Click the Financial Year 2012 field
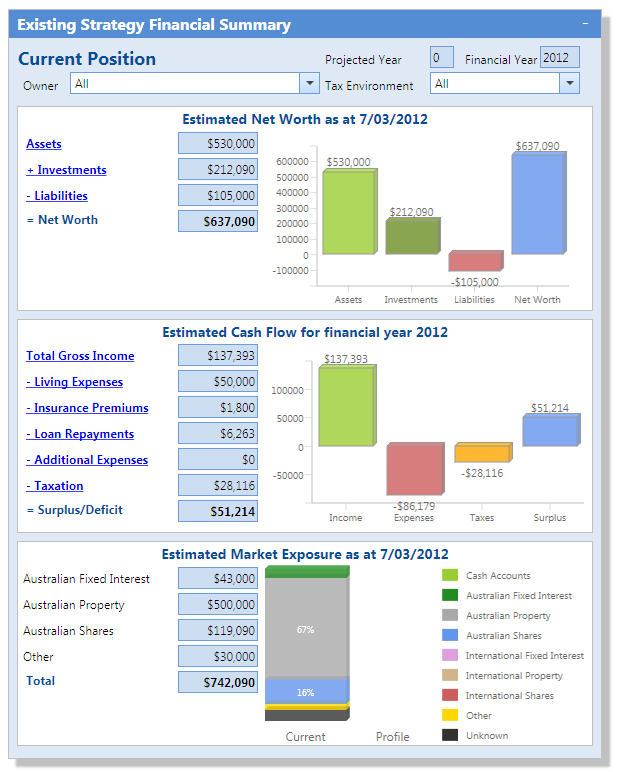The image size is (621, 772). [559, 57]
